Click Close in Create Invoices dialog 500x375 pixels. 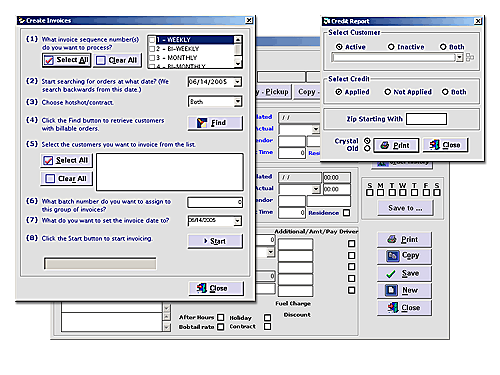tap(216, 288)
